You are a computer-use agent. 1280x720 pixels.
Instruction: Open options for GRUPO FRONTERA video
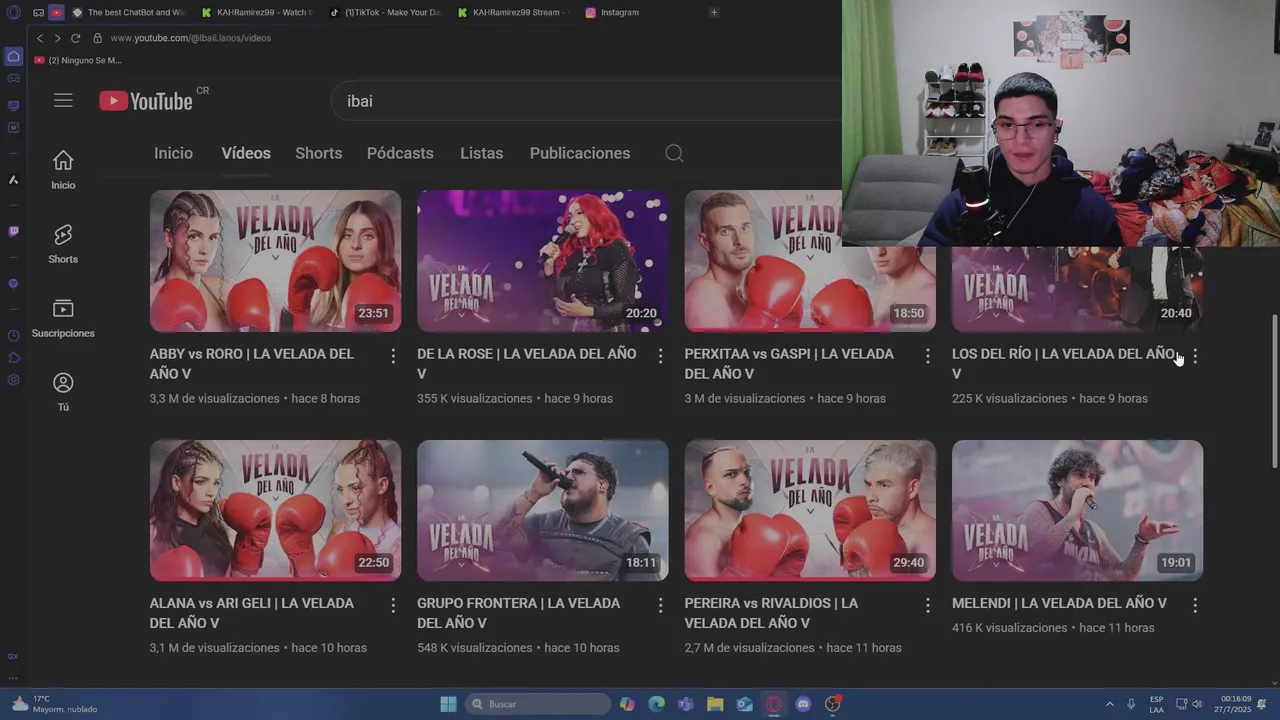tap(660, 605)
